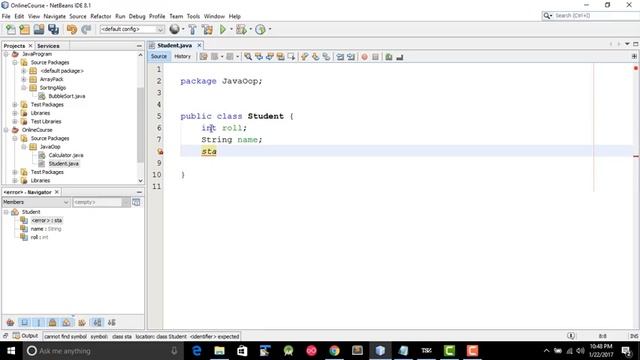Switch to the Source view button
Viewport: 640px width, 360px height.
point(159,56)
